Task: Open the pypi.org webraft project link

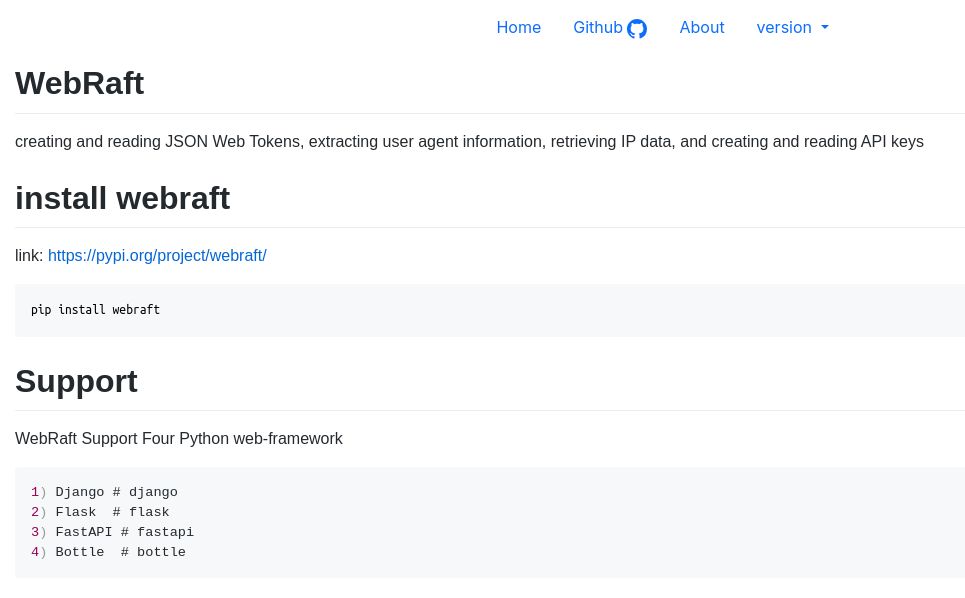Action: coord(157,255)
